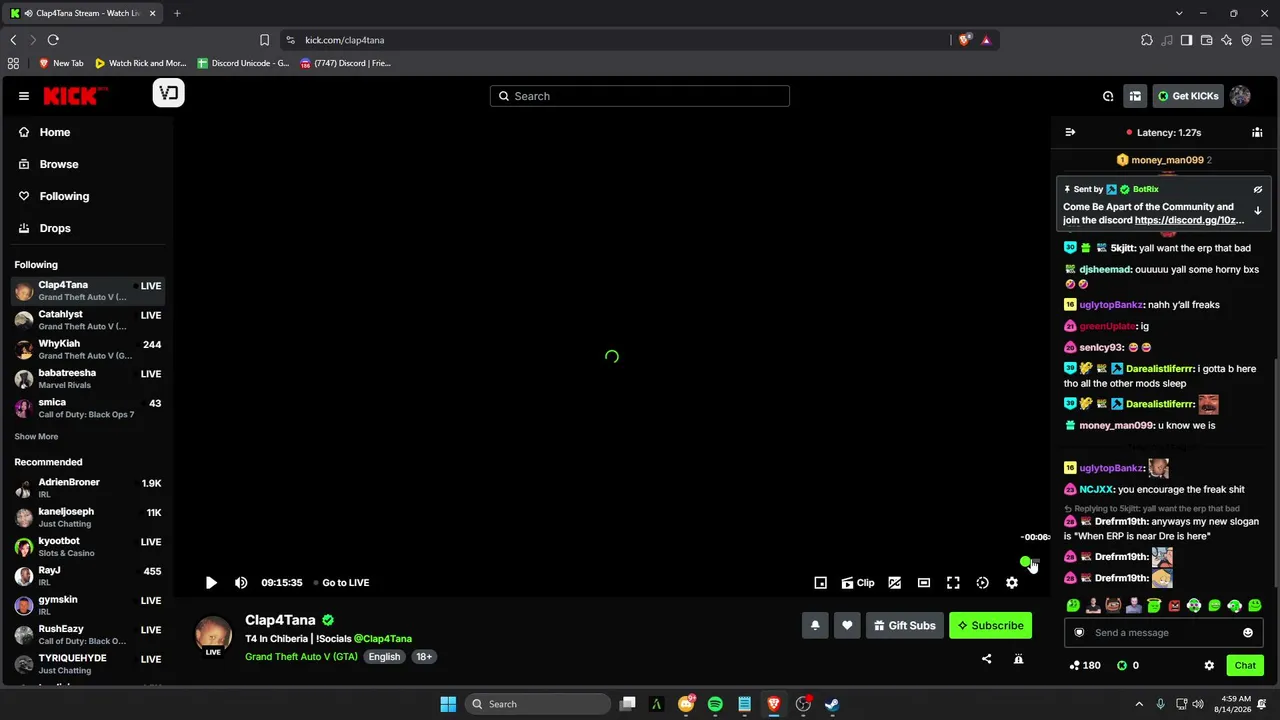Send message with the Chat button
The height and width of the screenshot is (720, 1280).
pos(1245,665)
